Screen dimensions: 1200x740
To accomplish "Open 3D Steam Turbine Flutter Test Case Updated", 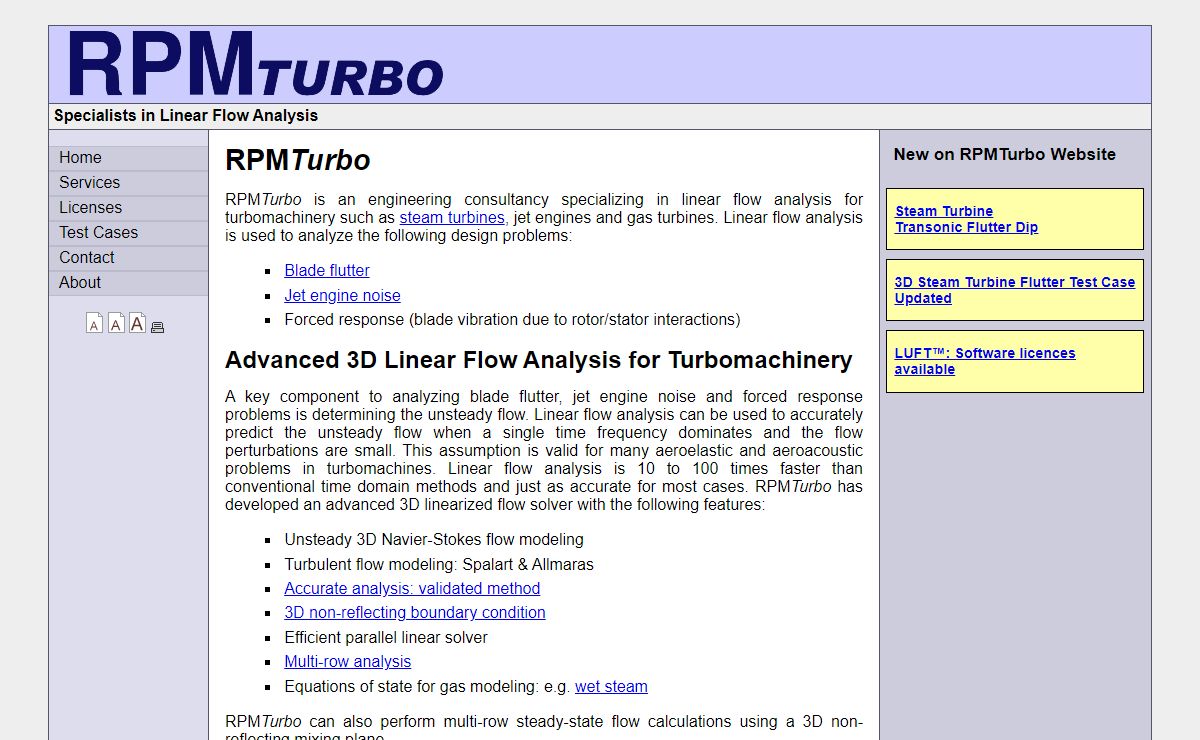I will [1015, 290].
